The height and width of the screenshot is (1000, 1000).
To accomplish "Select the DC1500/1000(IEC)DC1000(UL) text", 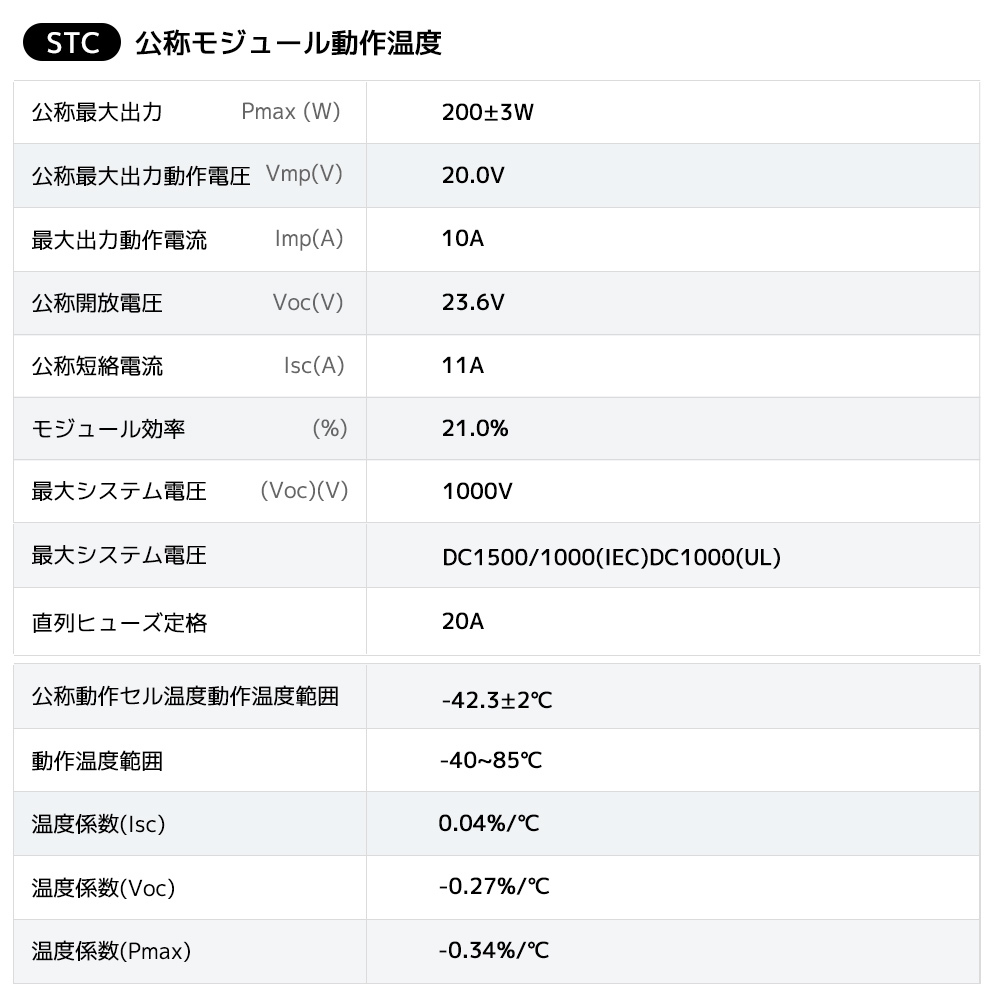I will point(611,557).
